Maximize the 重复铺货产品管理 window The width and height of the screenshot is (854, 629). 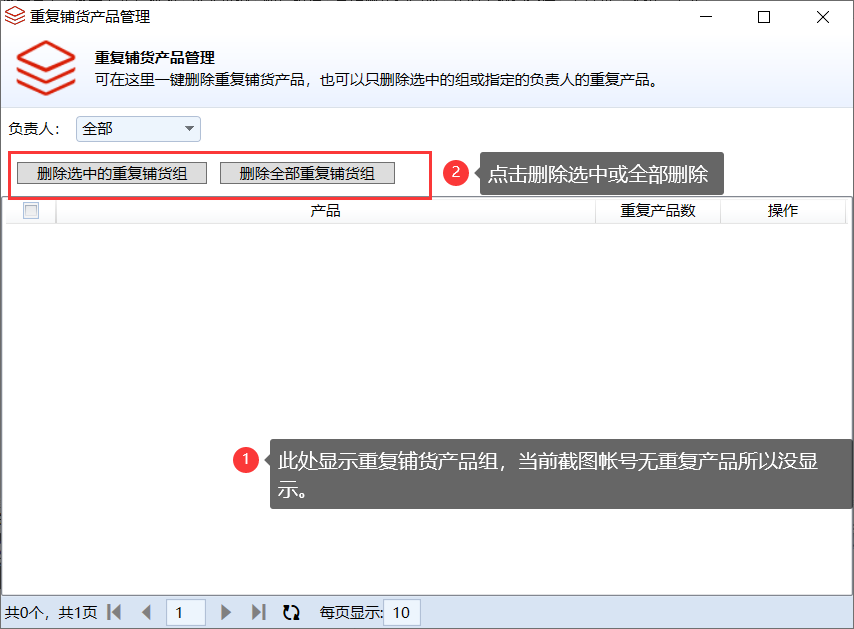coord(764,17)
